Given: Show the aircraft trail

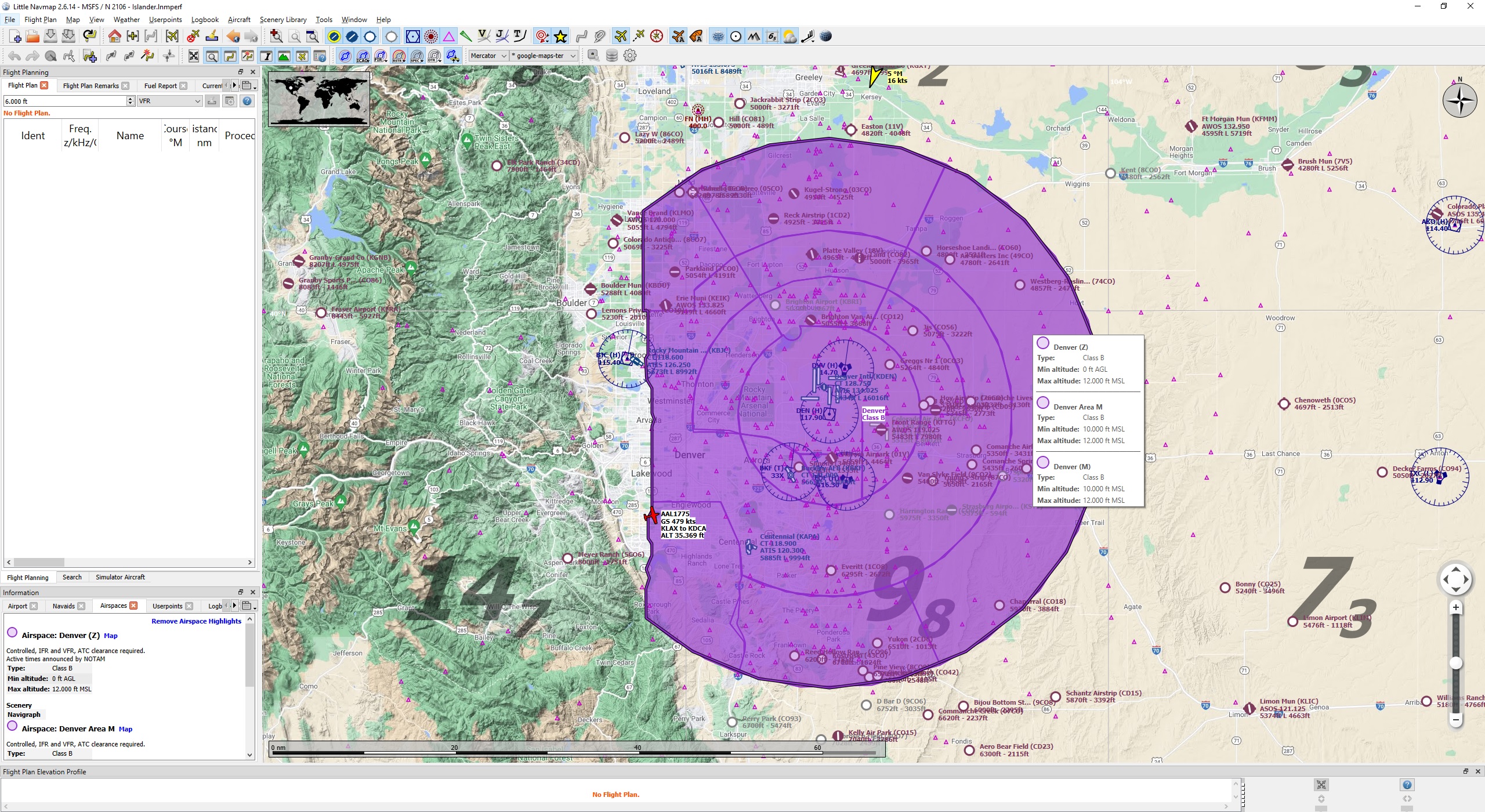Looking at the screenshot, I should pos(639,37).
